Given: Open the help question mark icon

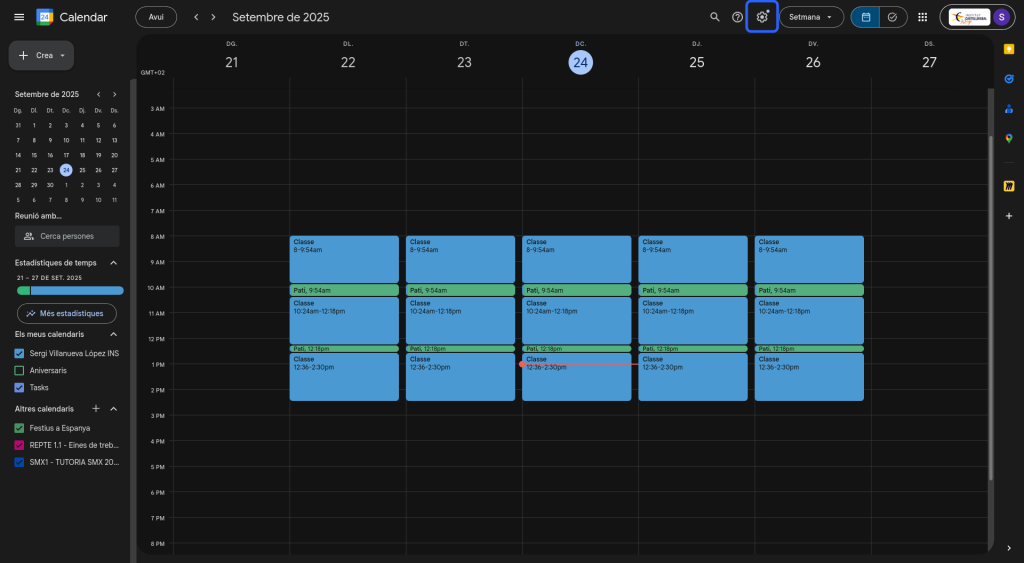Looking at the screenshot, I should pos(738,17).
